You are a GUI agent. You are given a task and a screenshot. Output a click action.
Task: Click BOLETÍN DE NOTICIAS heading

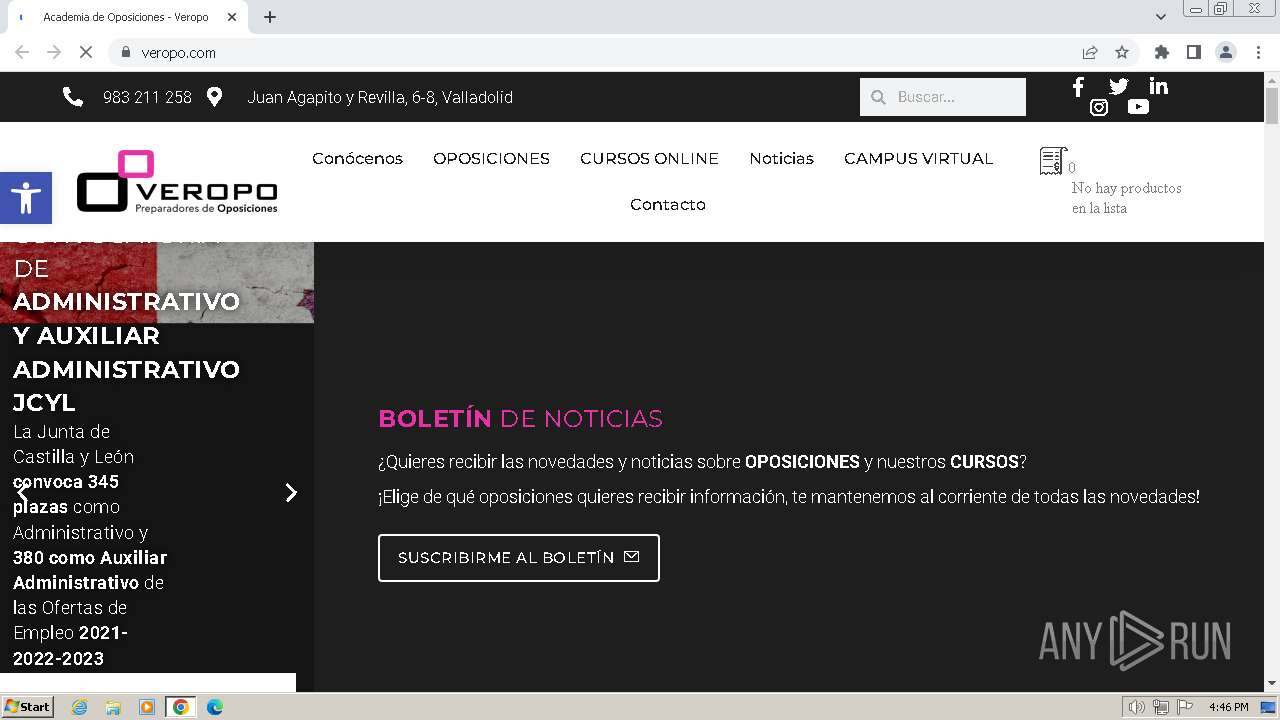pyautogui.click(x=520, y=418)
